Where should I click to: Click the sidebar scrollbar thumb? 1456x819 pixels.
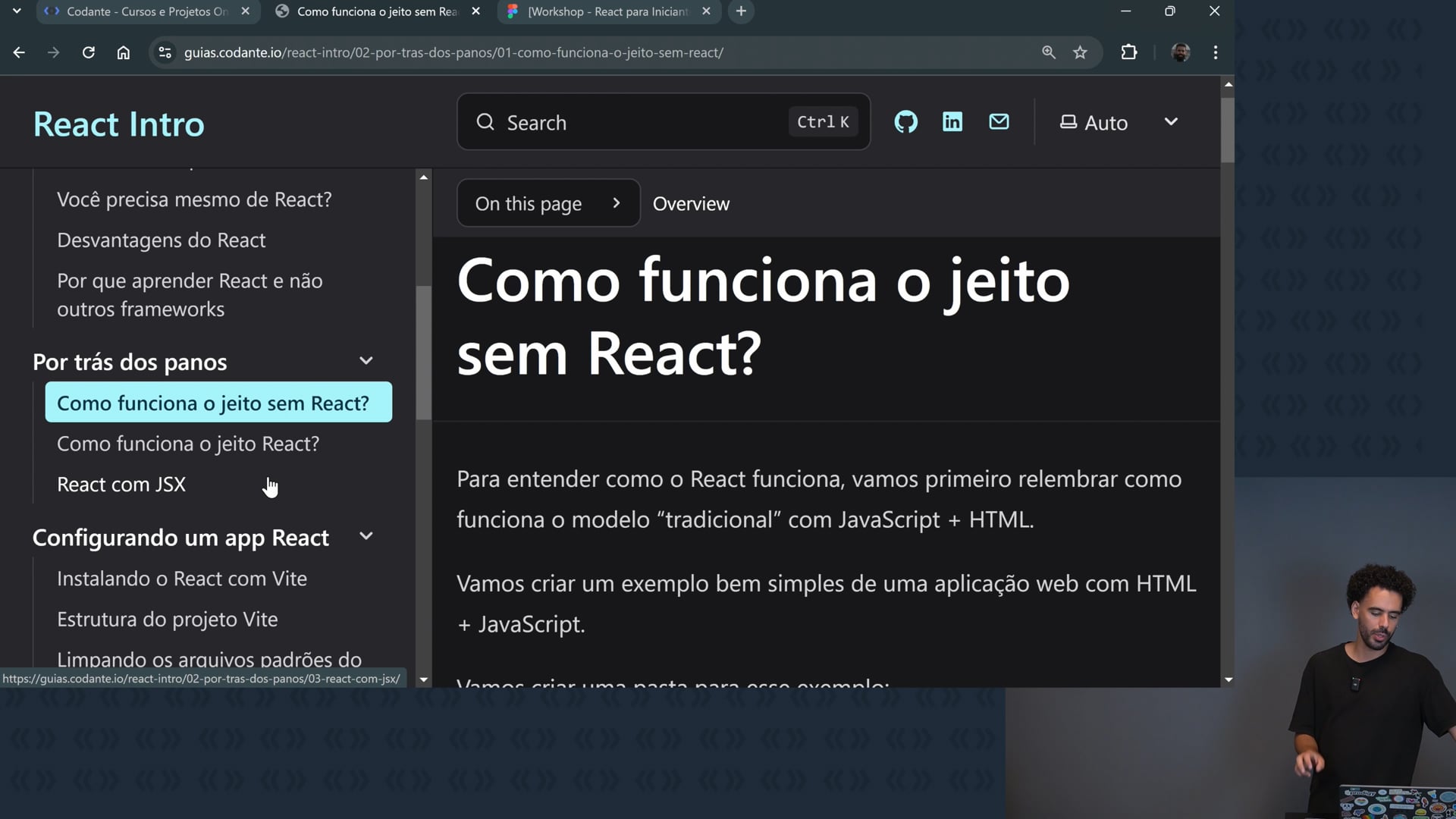[424, 353]
